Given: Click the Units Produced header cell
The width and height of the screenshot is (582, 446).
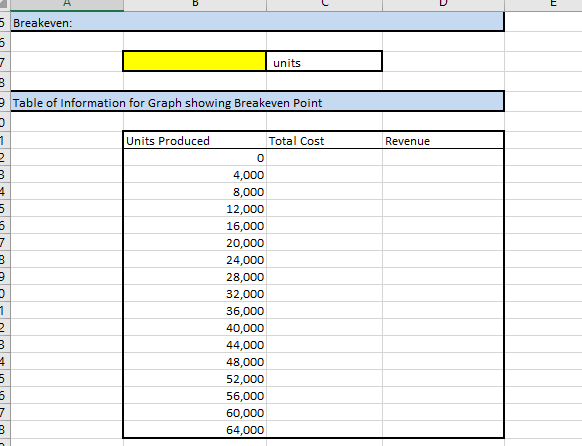Looking at the screenshot, I should click(x=195, y=141).
